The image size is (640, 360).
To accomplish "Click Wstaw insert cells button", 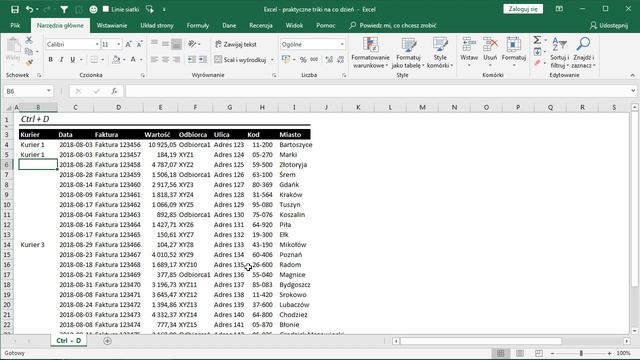I will coord(469,53).
